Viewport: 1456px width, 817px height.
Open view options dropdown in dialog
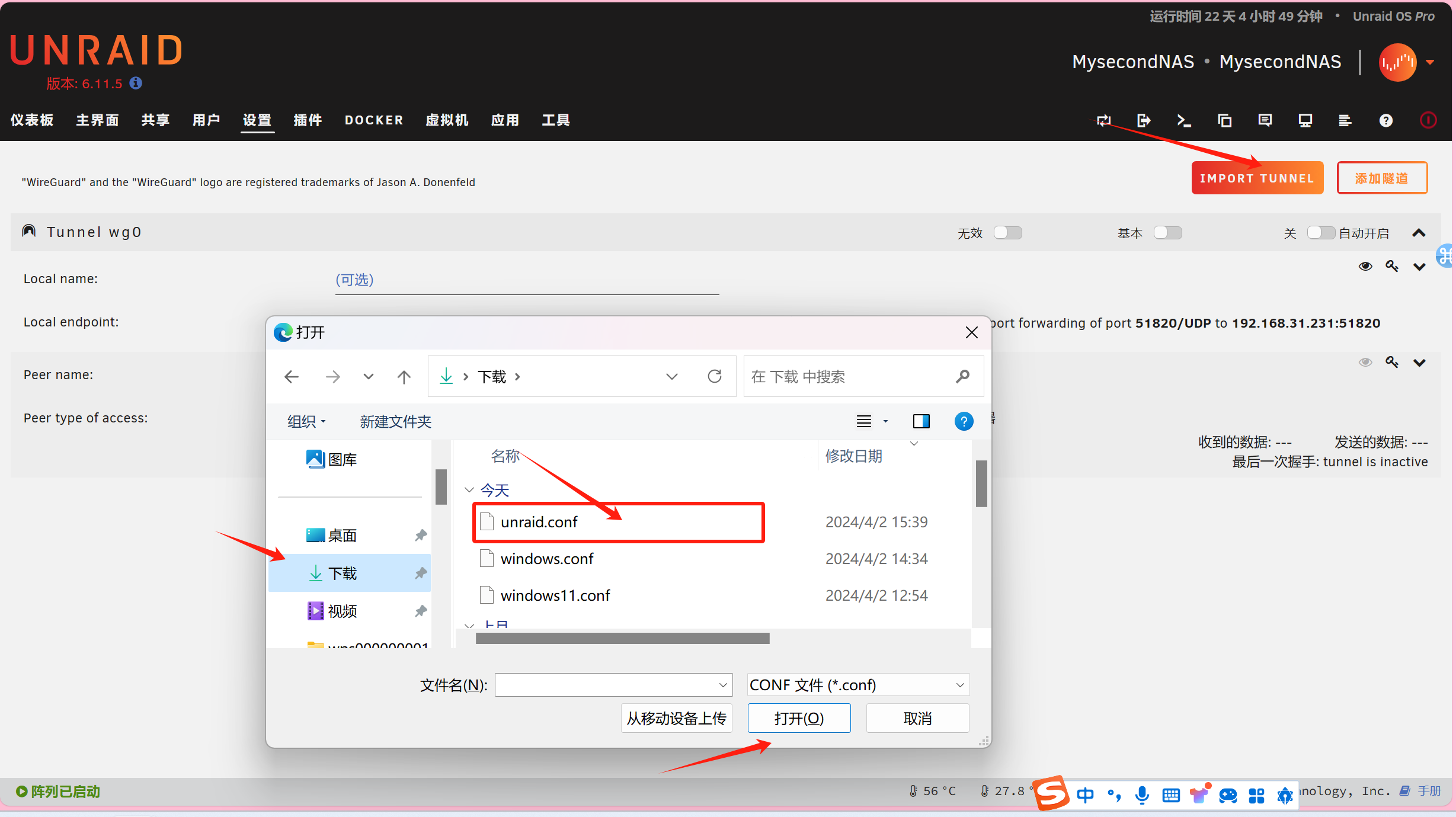[885, 421]
